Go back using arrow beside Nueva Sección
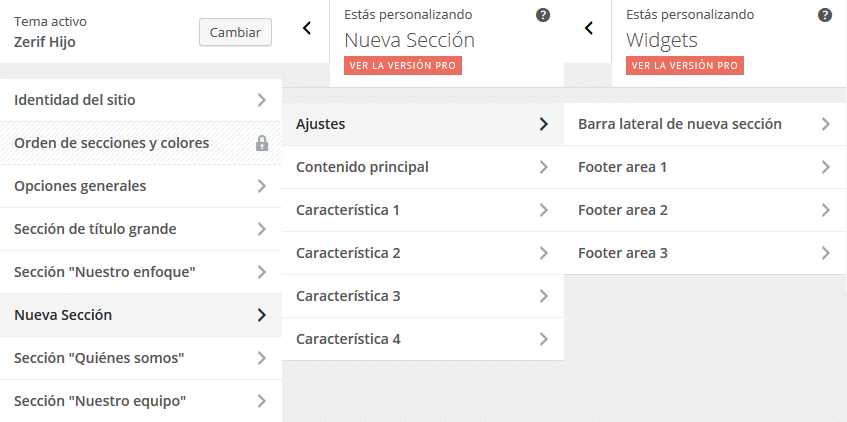 pyautogui.click(x=307, y=29)
